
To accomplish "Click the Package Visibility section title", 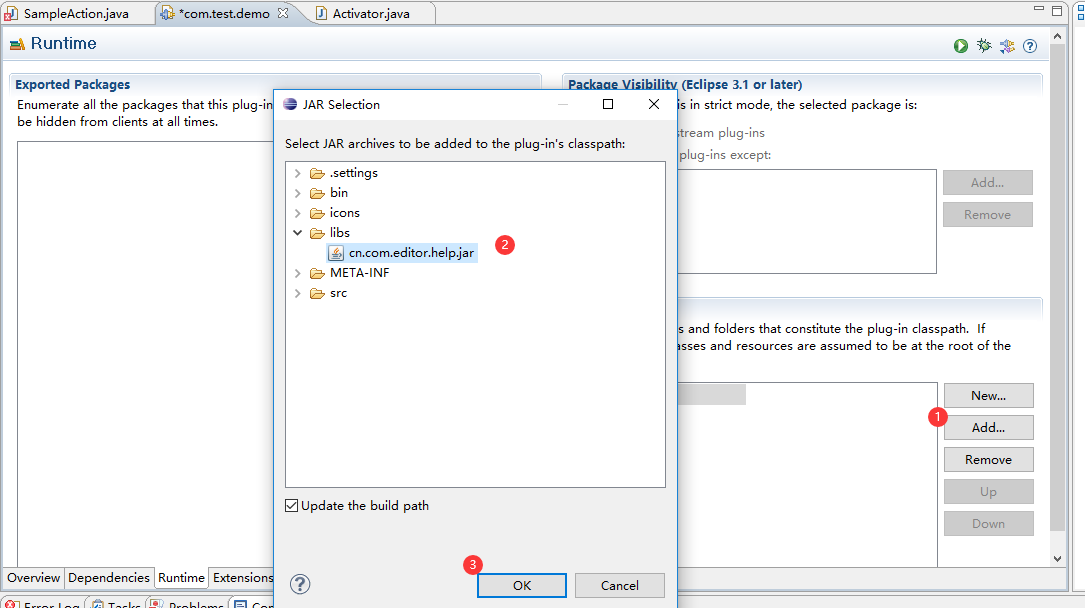I will [x=685, y=84].
